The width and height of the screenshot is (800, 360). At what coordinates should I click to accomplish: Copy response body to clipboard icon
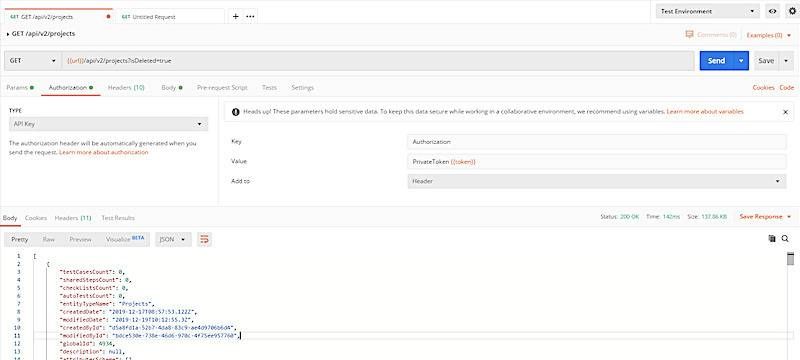[x=772, y=238]
